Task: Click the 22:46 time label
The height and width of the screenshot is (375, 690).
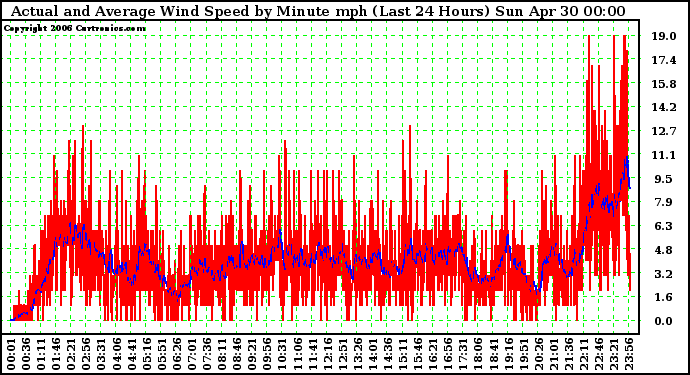Action: click(x=599, y=354)
